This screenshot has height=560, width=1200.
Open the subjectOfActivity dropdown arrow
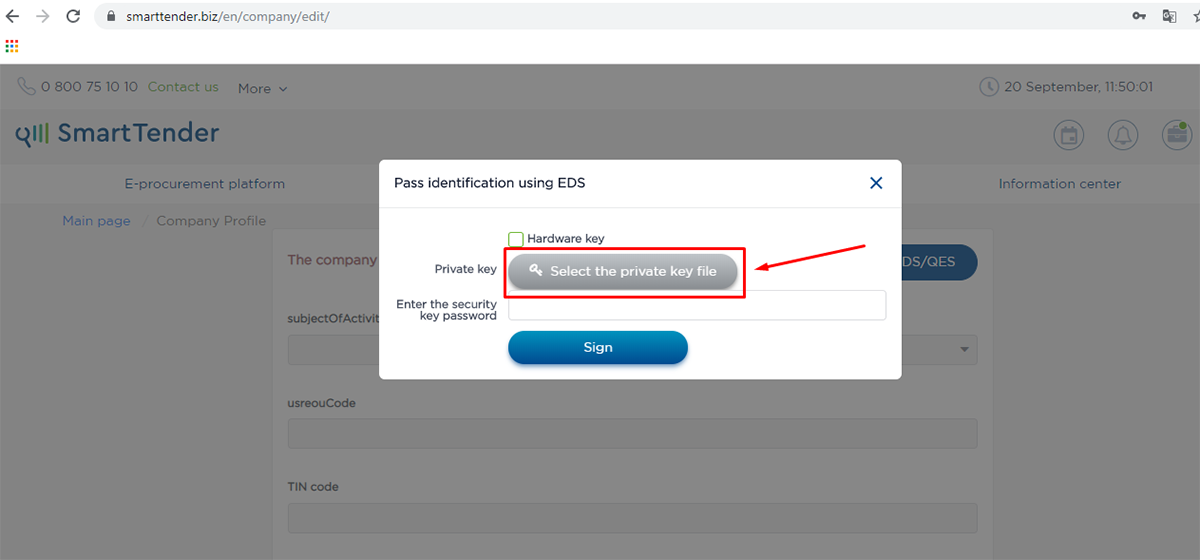(964, 350)
